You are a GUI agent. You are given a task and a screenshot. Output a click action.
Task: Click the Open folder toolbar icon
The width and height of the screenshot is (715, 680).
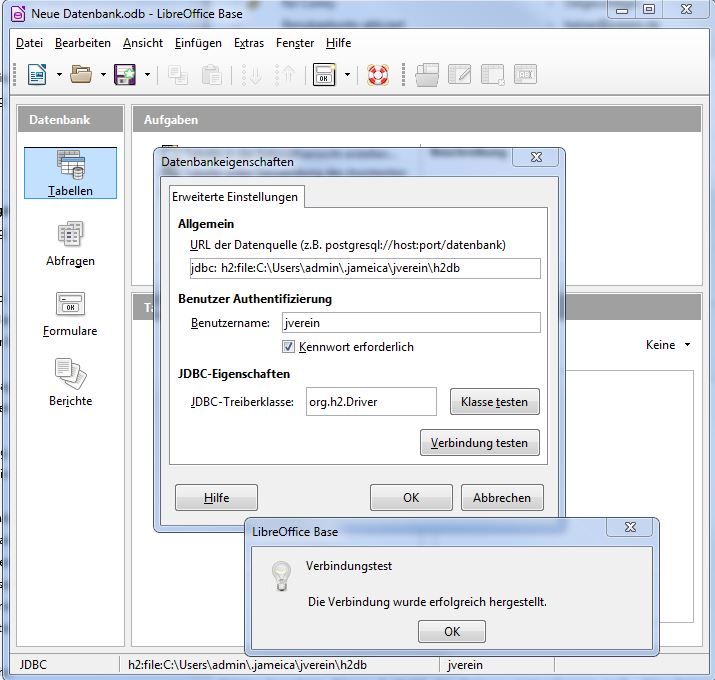click(81, 74)
